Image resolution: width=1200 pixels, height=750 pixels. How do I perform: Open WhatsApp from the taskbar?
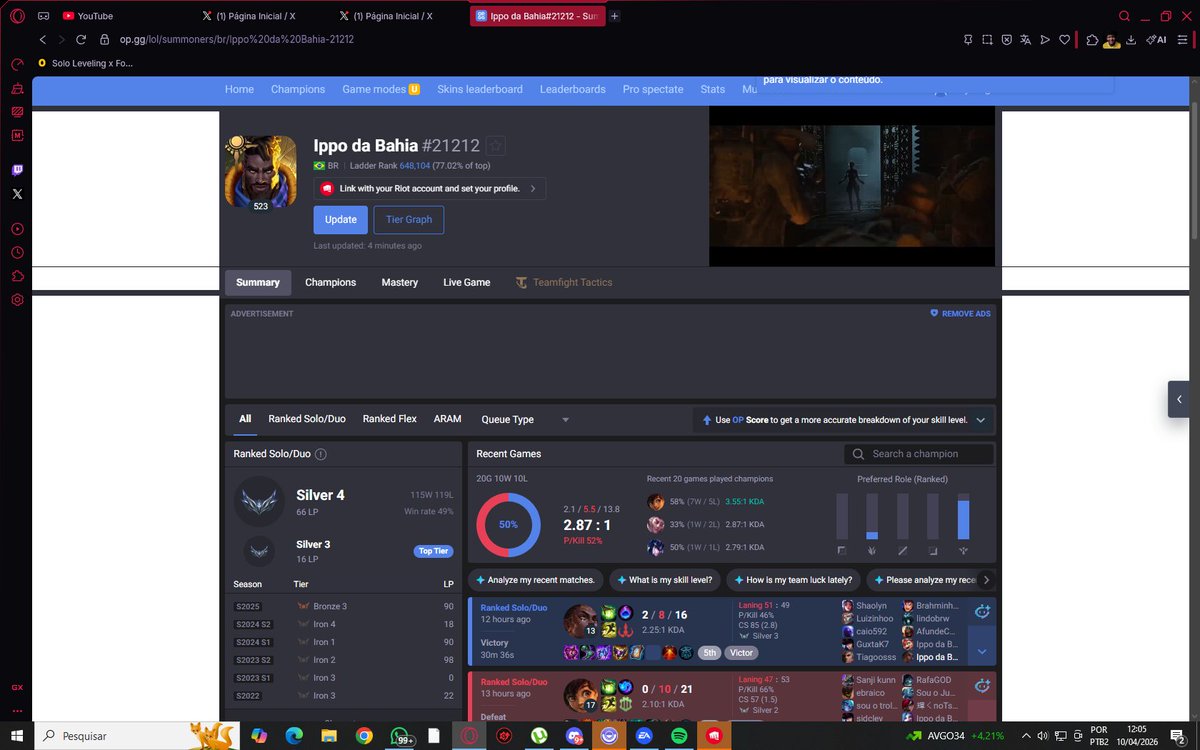pyautogui.click(x=401, y=736)
